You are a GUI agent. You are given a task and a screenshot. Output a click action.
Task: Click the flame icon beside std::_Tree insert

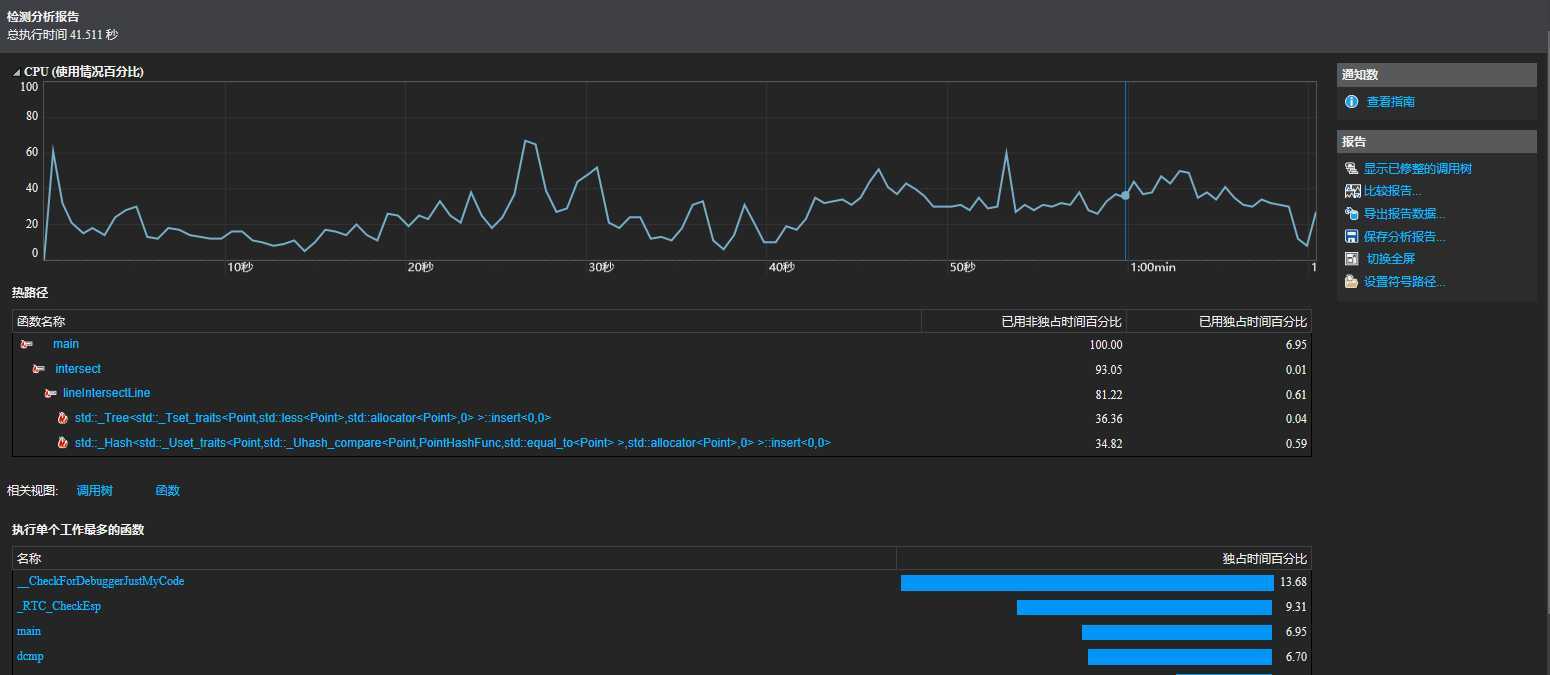tap(63, 418)
